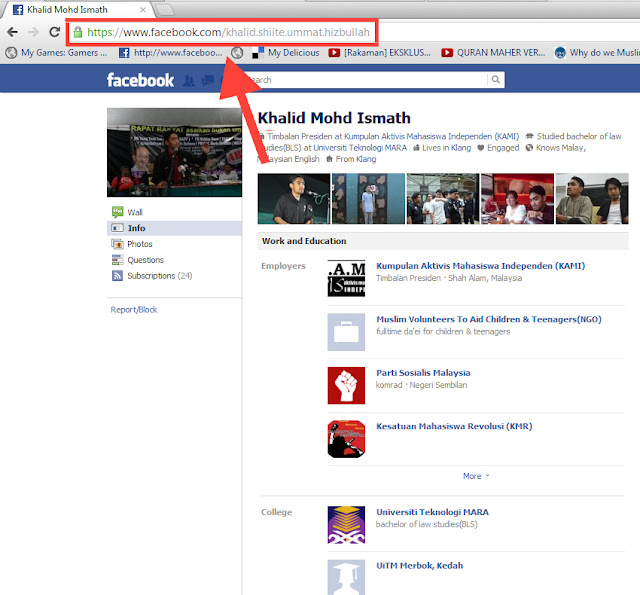This screenshot has height=595, width=640.
Task: Click the Info sidebar card icon
Action: click(x=118, y=228)
